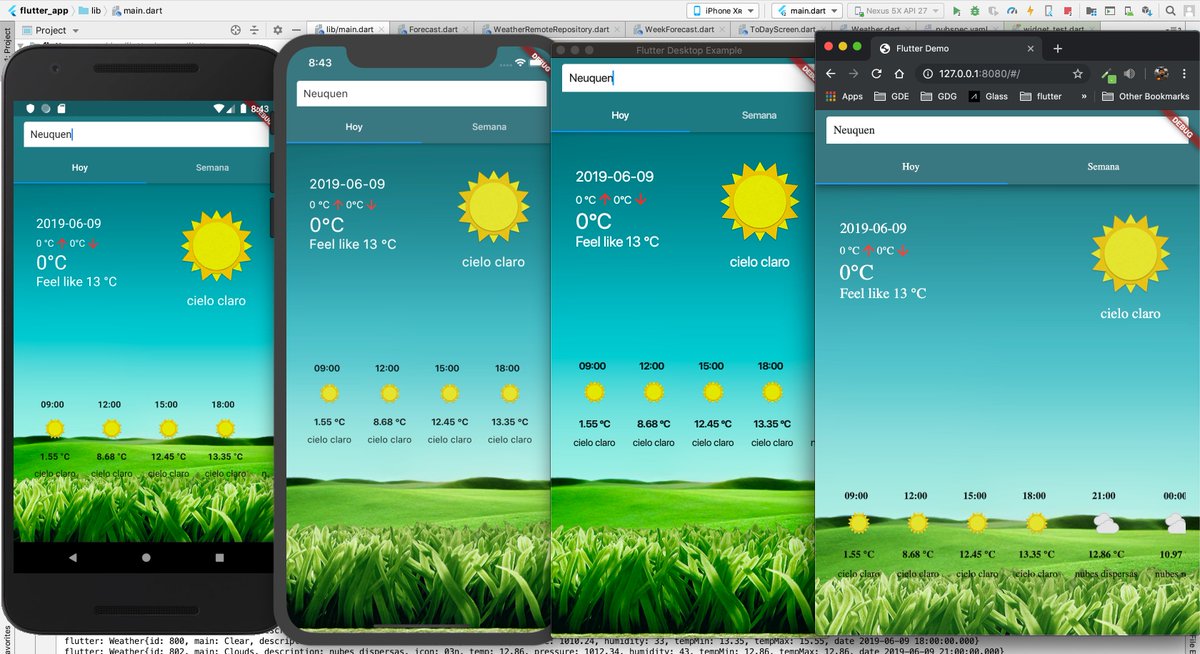1200x654 pixels.
Task: Select Hoy tab in Android emulator
Action: tap(80, 167)
